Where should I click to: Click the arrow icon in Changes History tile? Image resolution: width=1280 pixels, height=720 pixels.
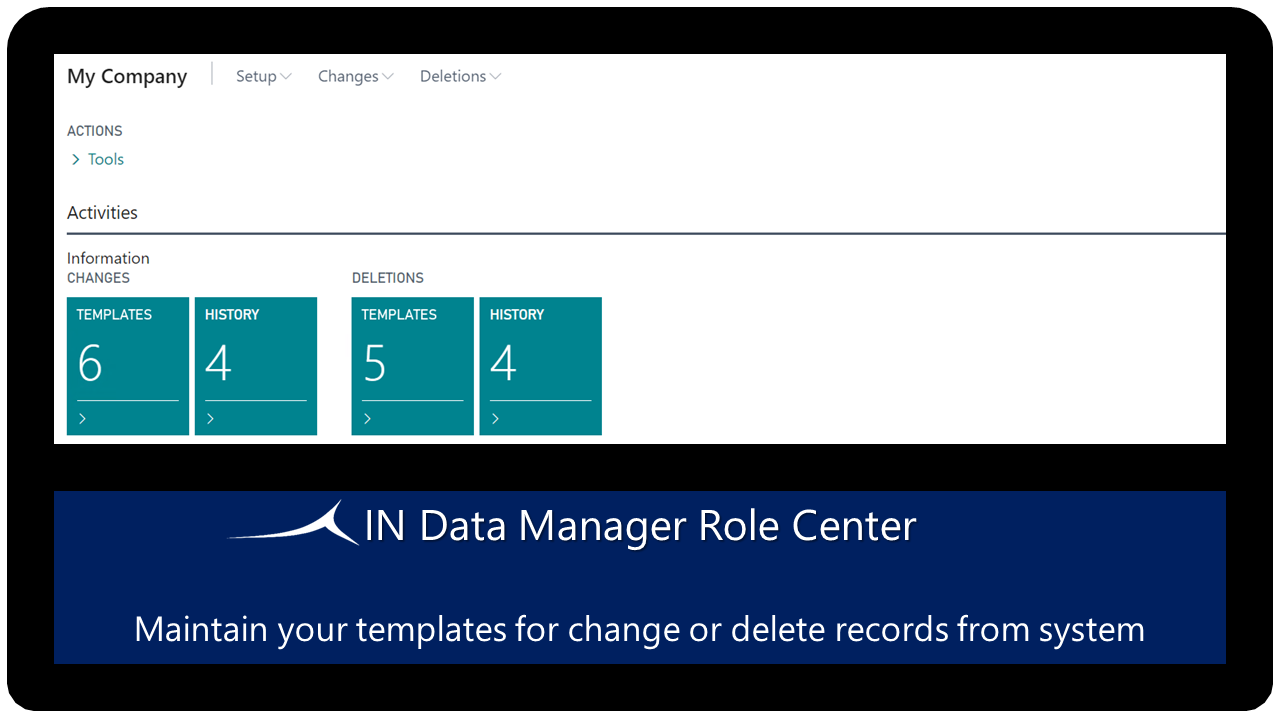coord(210,419)
